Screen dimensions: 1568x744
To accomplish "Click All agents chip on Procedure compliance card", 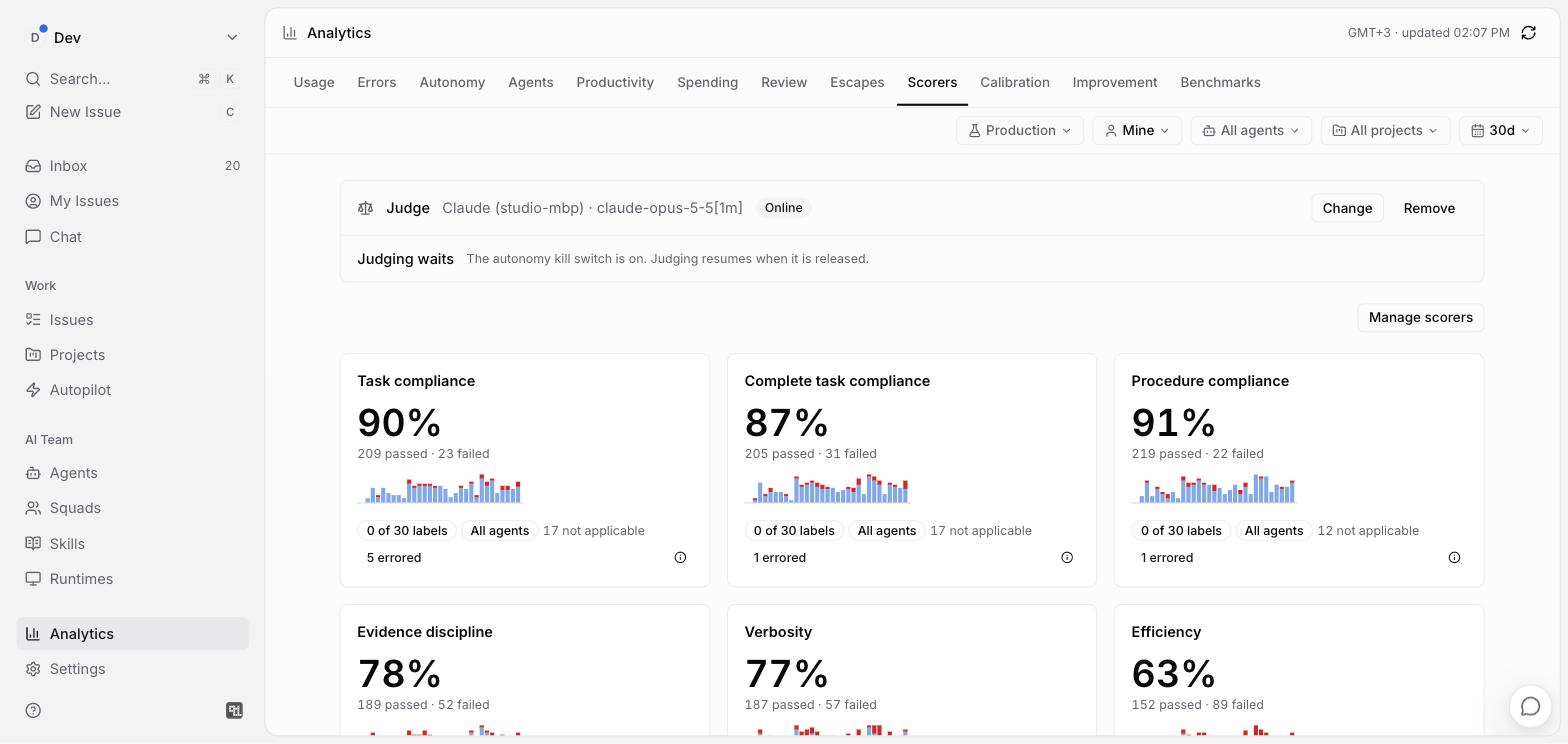I will point(1274,531).
